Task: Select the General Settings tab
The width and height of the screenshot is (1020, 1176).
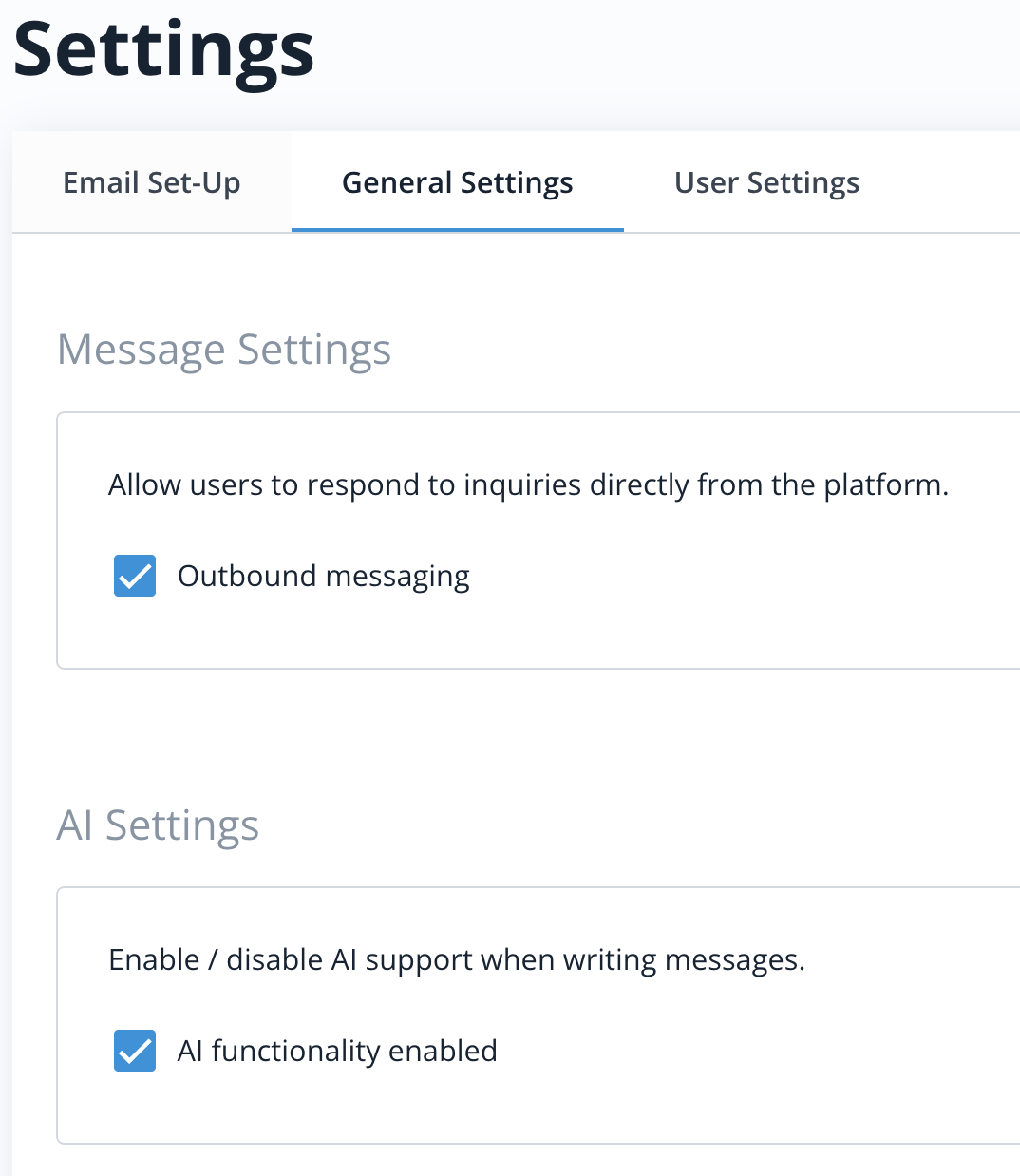Action: (457, 181)
